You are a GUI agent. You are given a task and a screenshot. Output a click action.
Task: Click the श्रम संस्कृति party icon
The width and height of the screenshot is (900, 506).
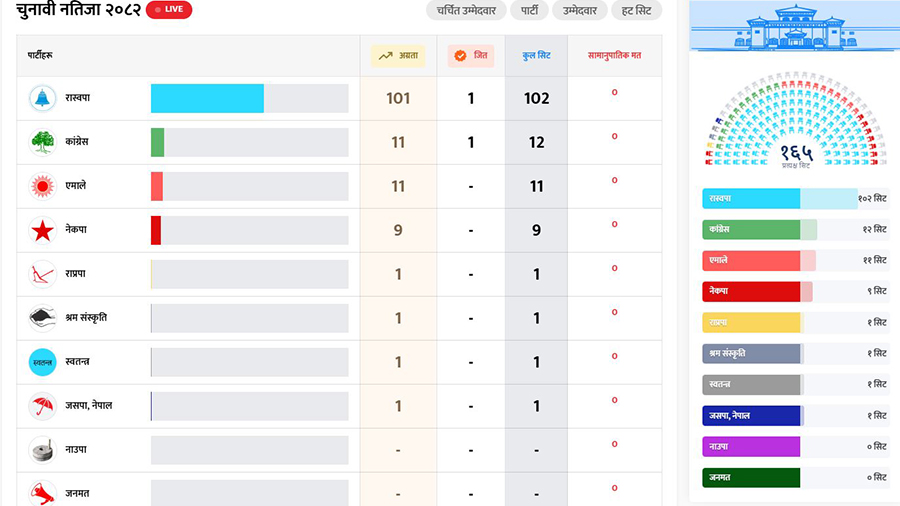(43, 318)
